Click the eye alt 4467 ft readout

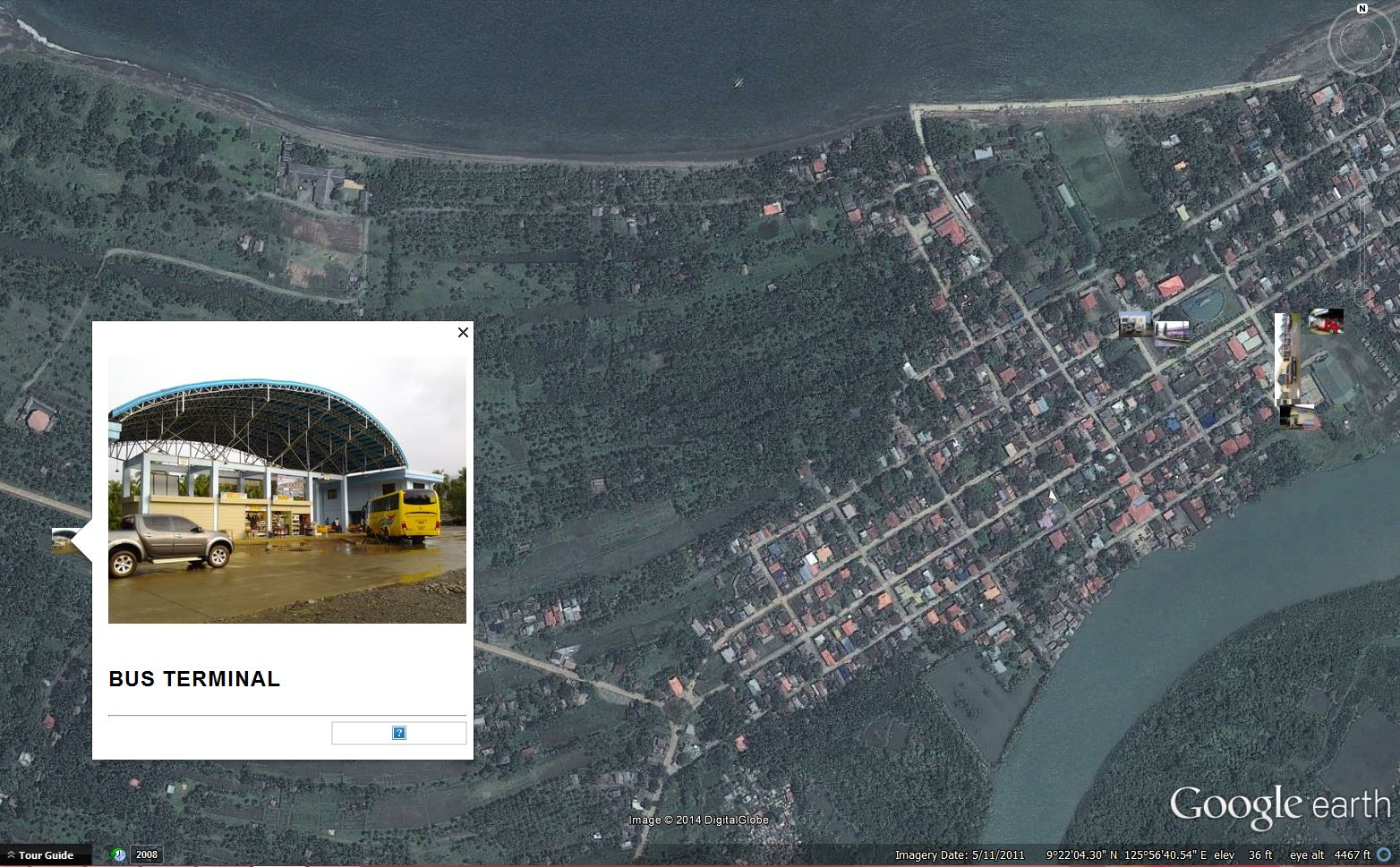1330,855
